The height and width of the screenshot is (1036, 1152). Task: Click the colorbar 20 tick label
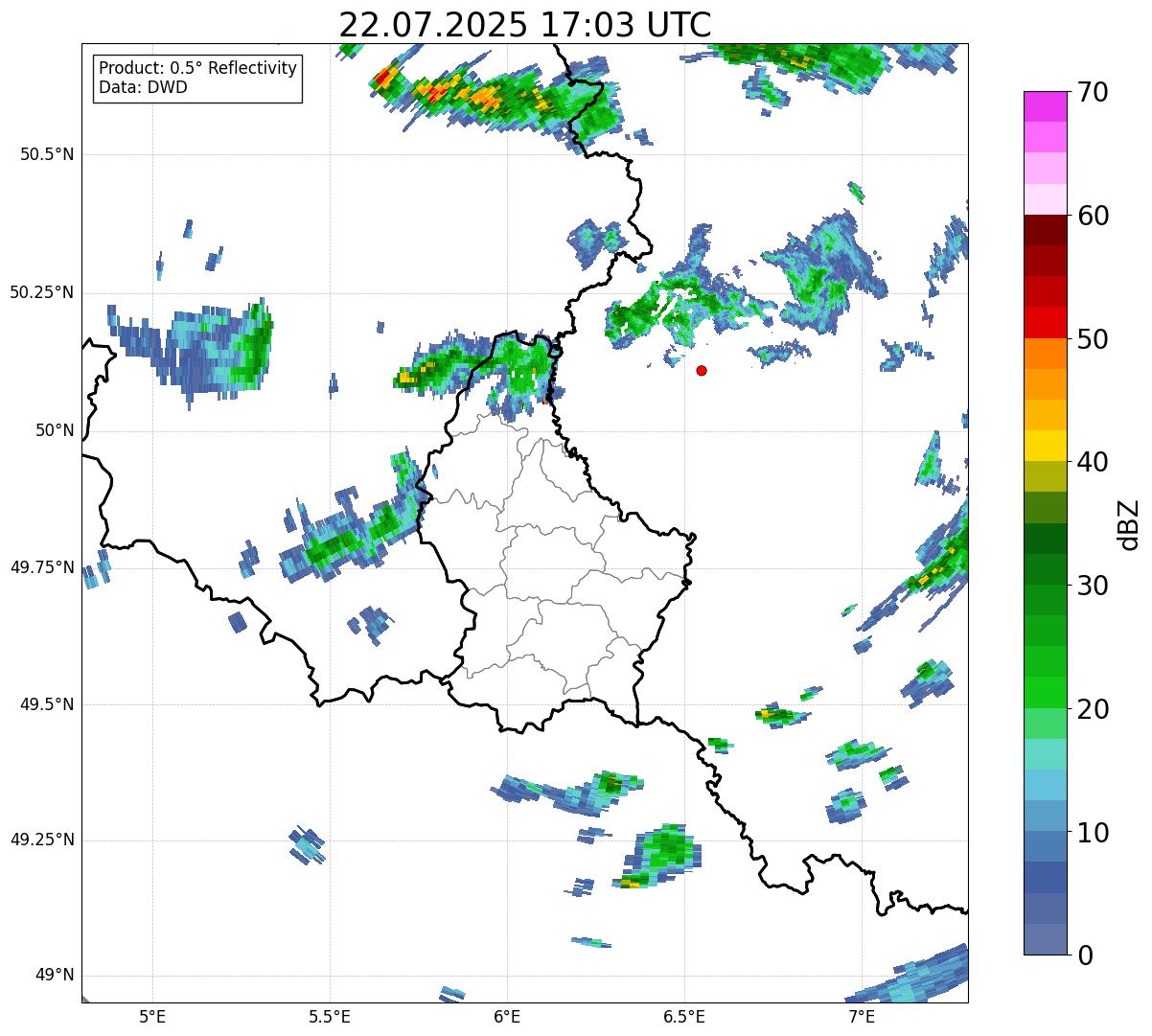coord(1093,709)
